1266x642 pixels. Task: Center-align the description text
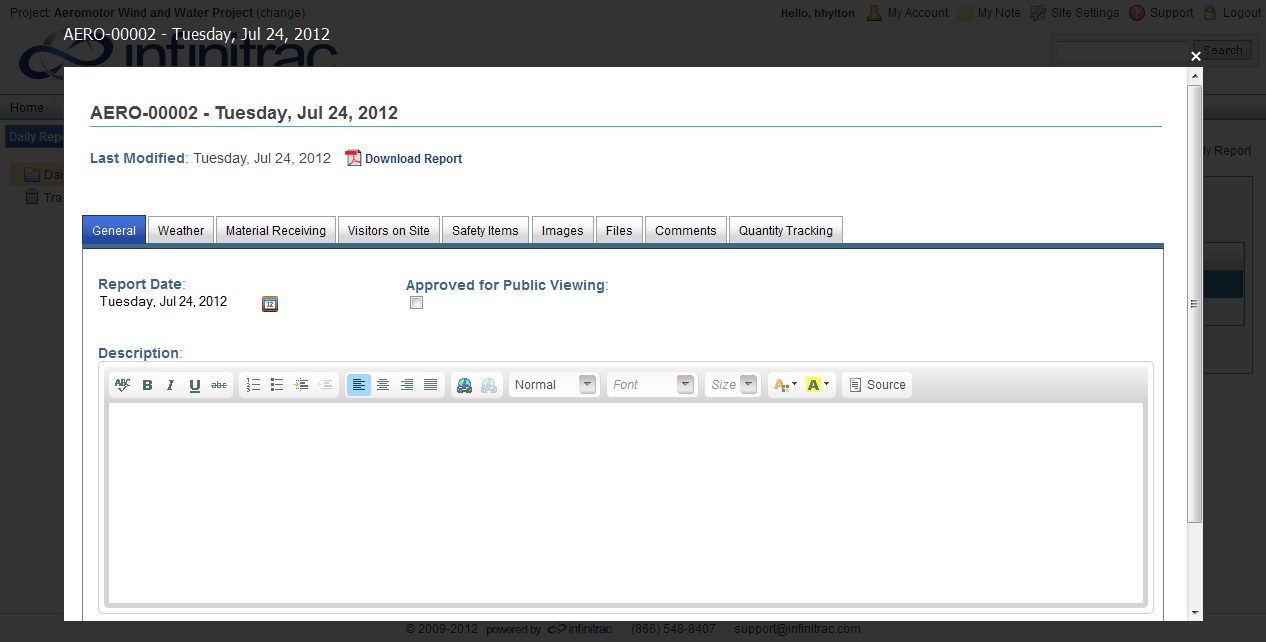pos(383,385)
